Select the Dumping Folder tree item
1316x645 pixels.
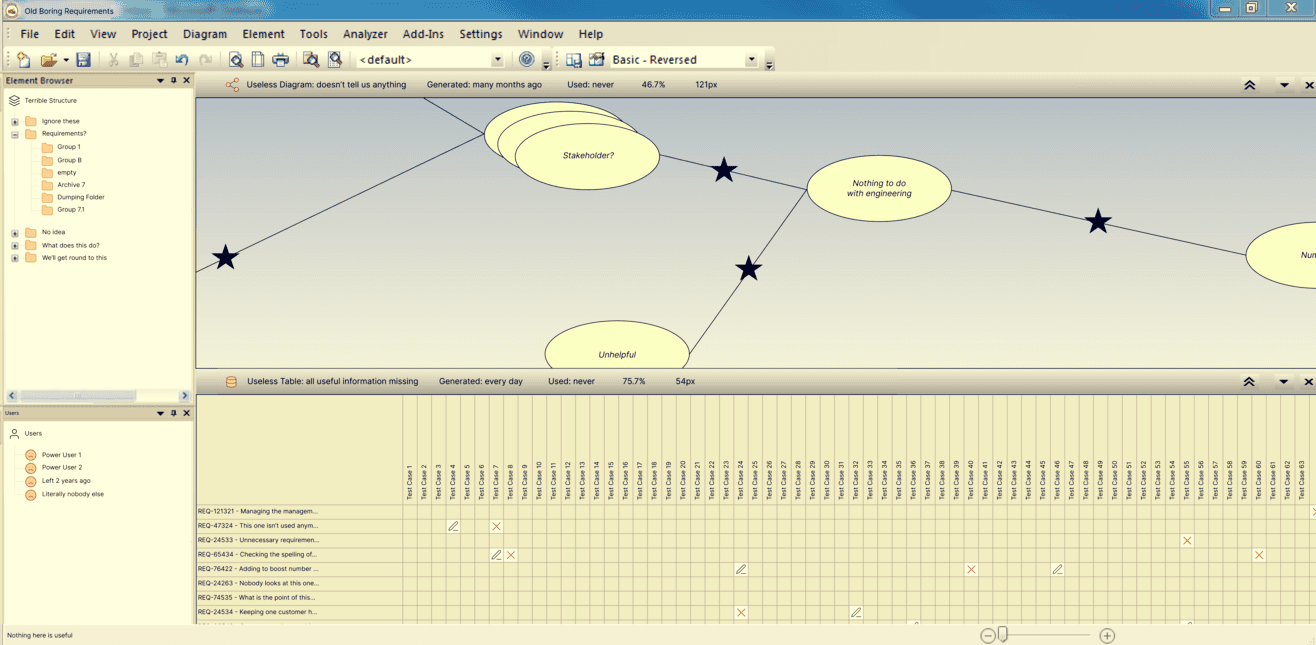[81, 197]
